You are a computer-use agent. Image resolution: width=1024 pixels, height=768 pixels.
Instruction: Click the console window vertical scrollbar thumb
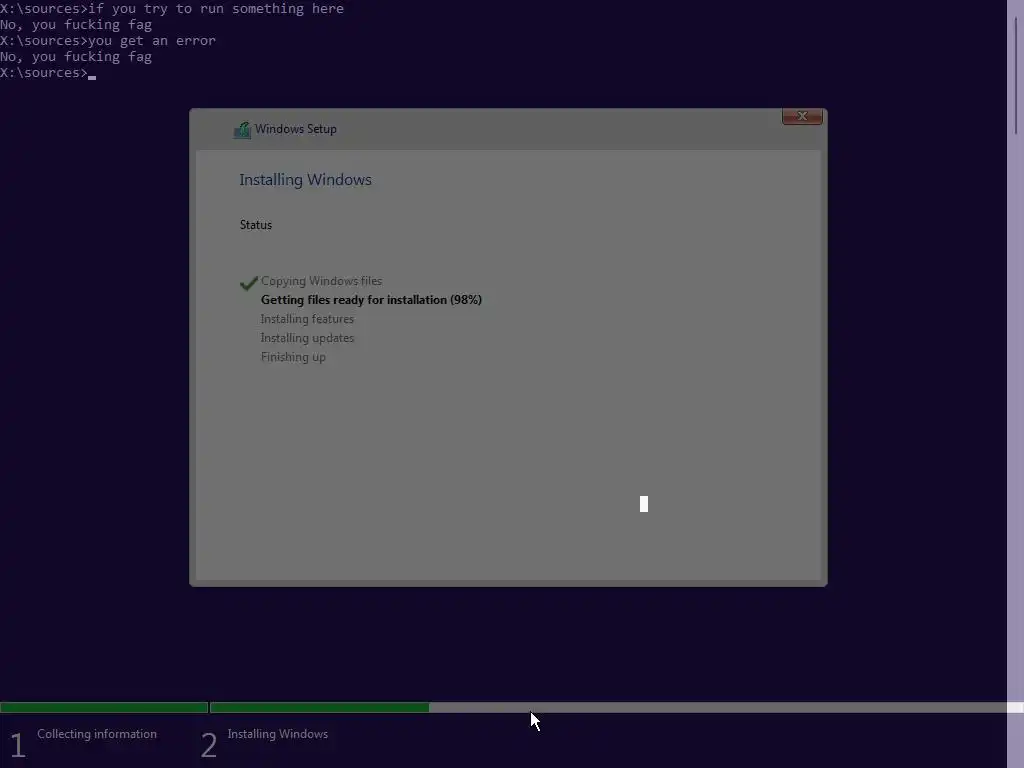(1016, 75)
